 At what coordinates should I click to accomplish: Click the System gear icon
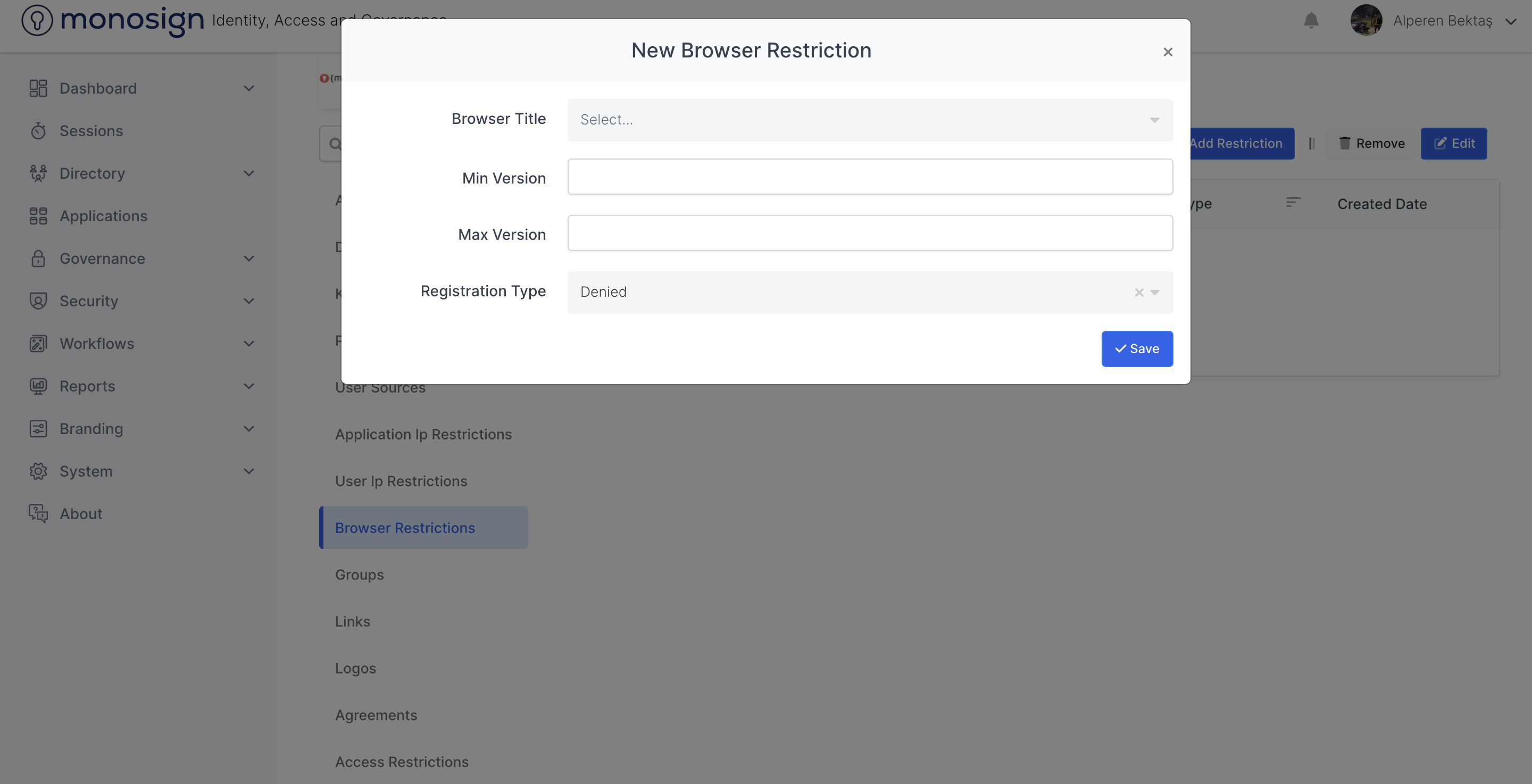(38, 471)
